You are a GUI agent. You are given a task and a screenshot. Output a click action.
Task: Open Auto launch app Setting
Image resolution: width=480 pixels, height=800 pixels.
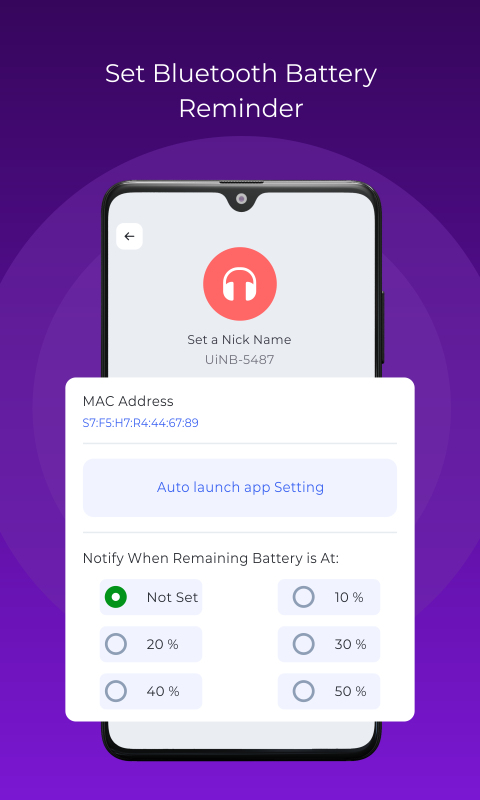click(x=240, y=488)
